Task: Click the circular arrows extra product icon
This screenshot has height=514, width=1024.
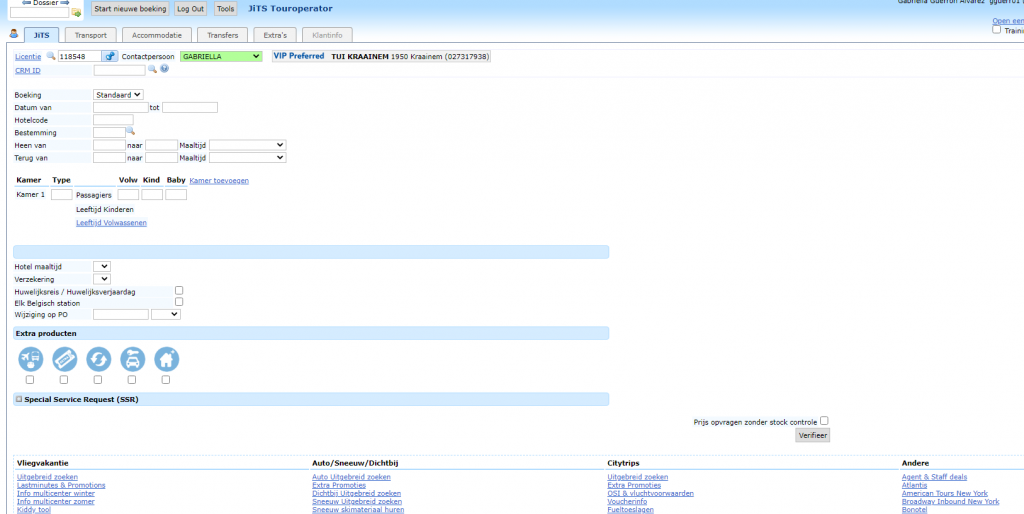Action: (98, 359)
